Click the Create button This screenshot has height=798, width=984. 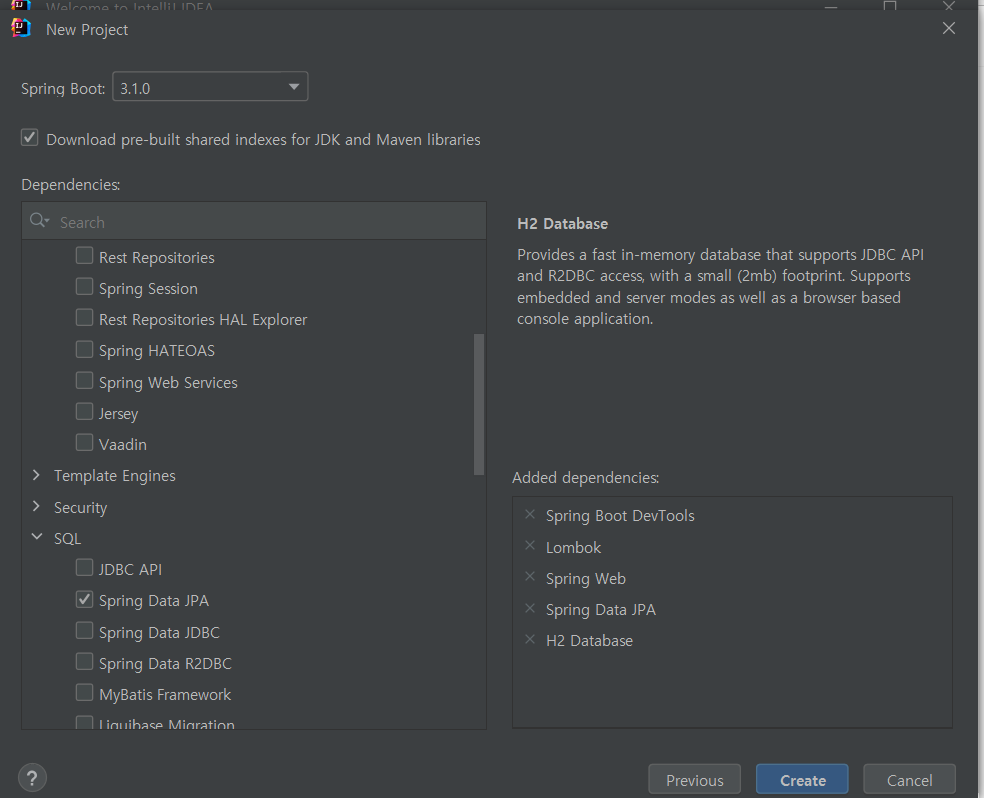pos(802,780)
